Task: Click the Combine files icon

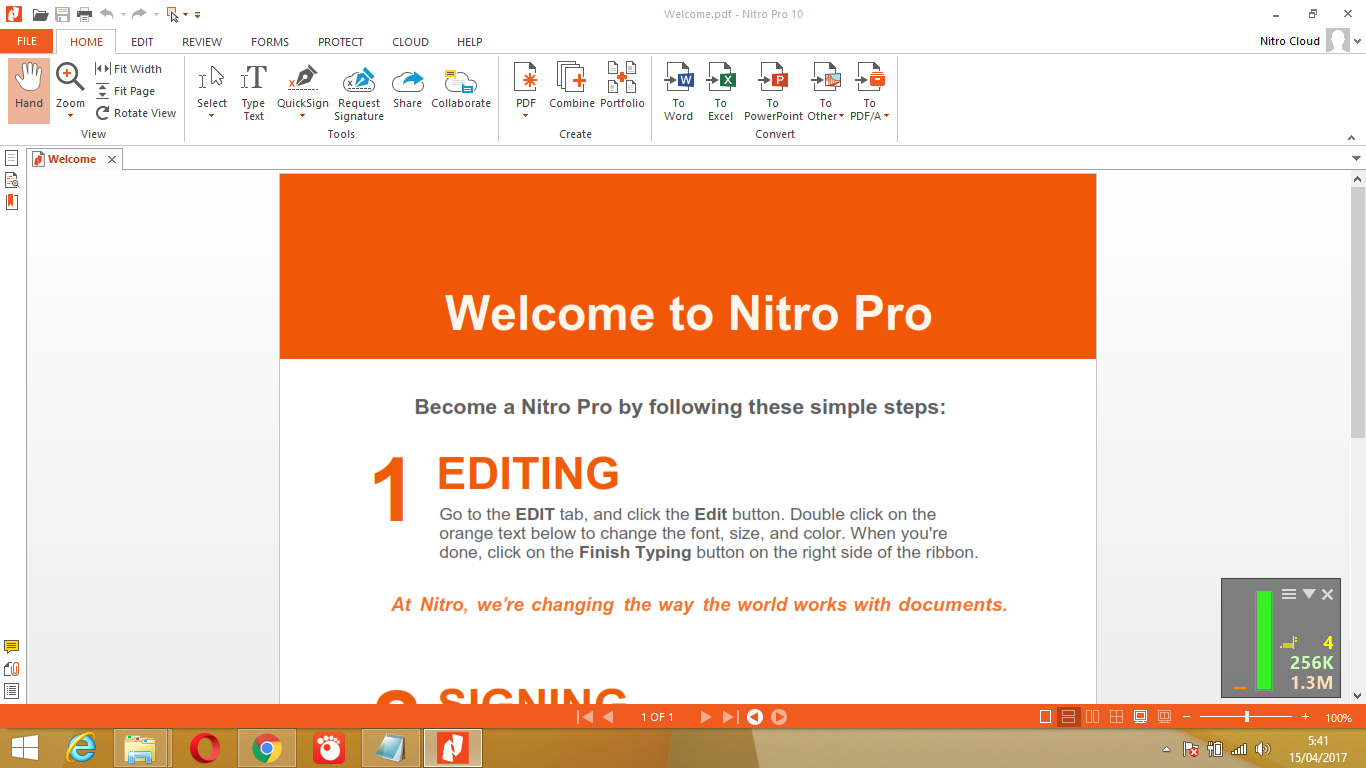Action: 571,78
